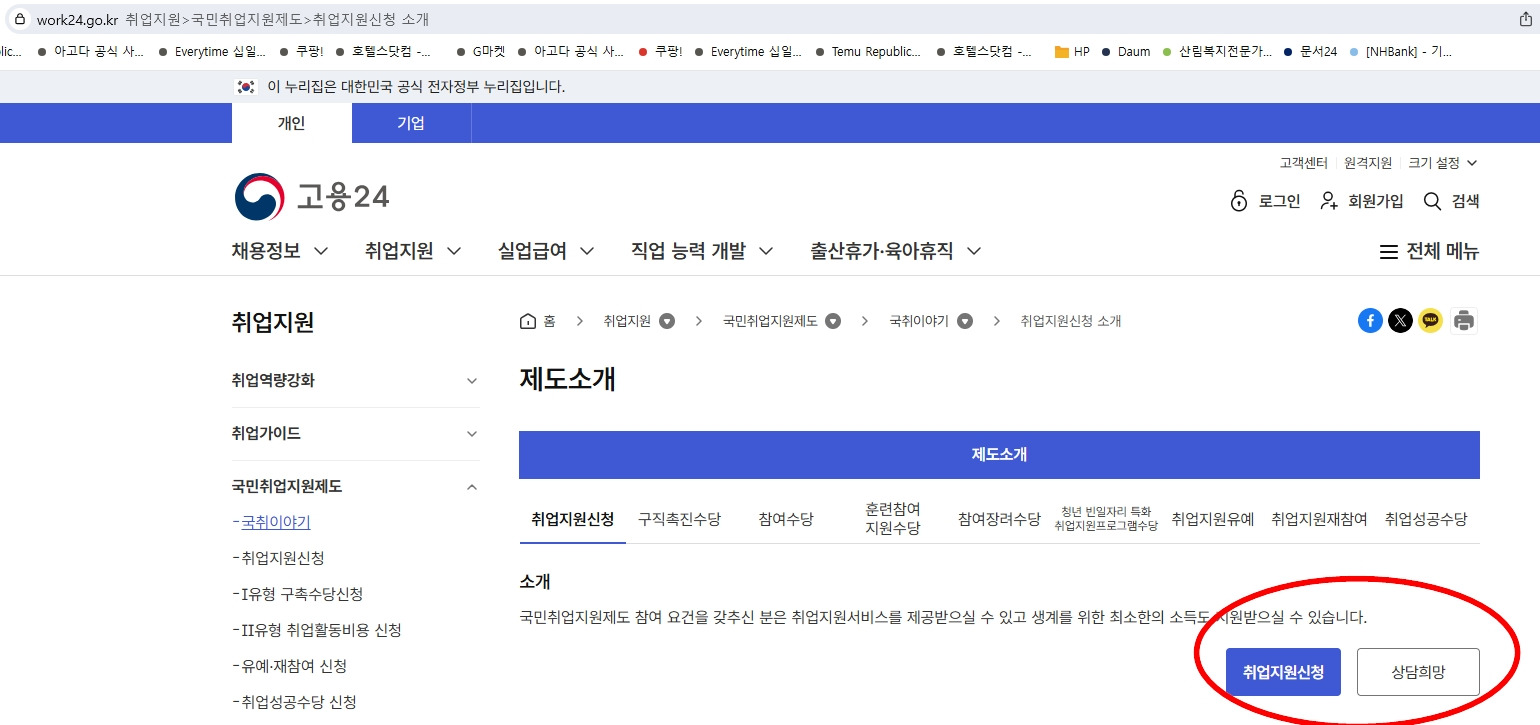This screenshot has width=1540, height=725.
Task: Open 유예·재참여 신청 sidebar link
Action: pos(294,666)
